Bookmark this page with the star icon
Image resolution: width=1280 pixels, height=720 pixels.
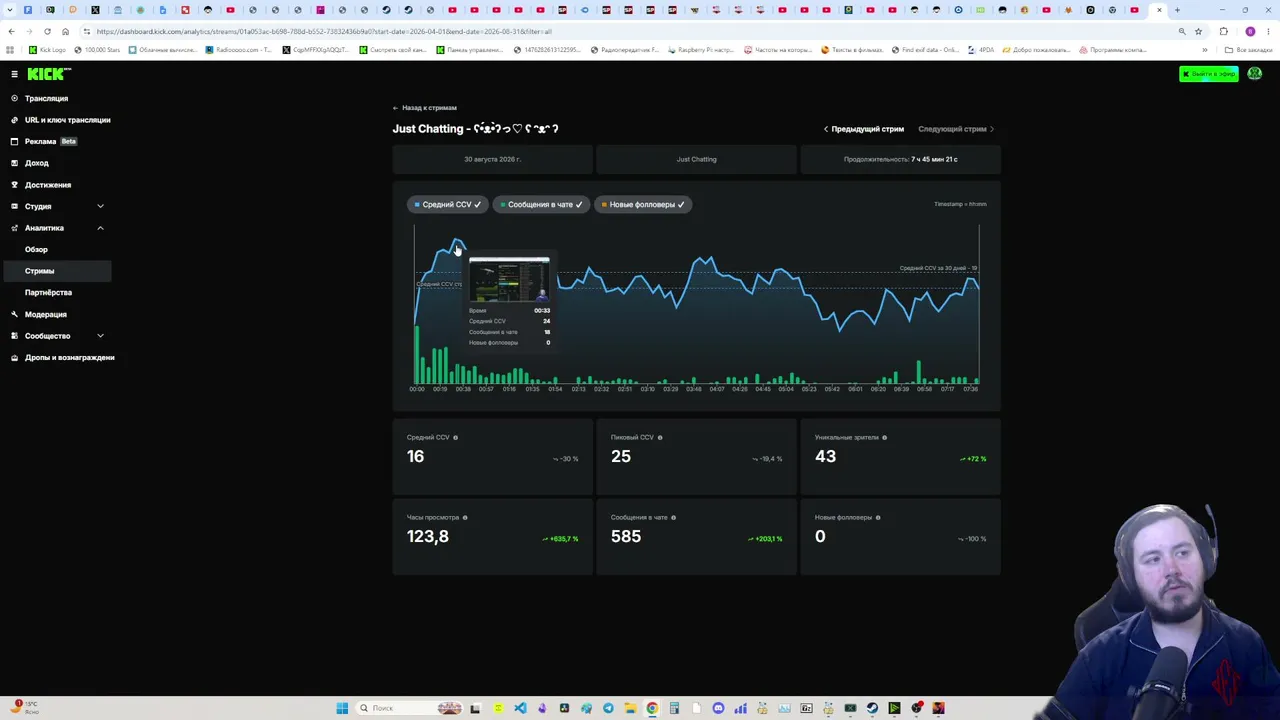tap(1198, 31)
